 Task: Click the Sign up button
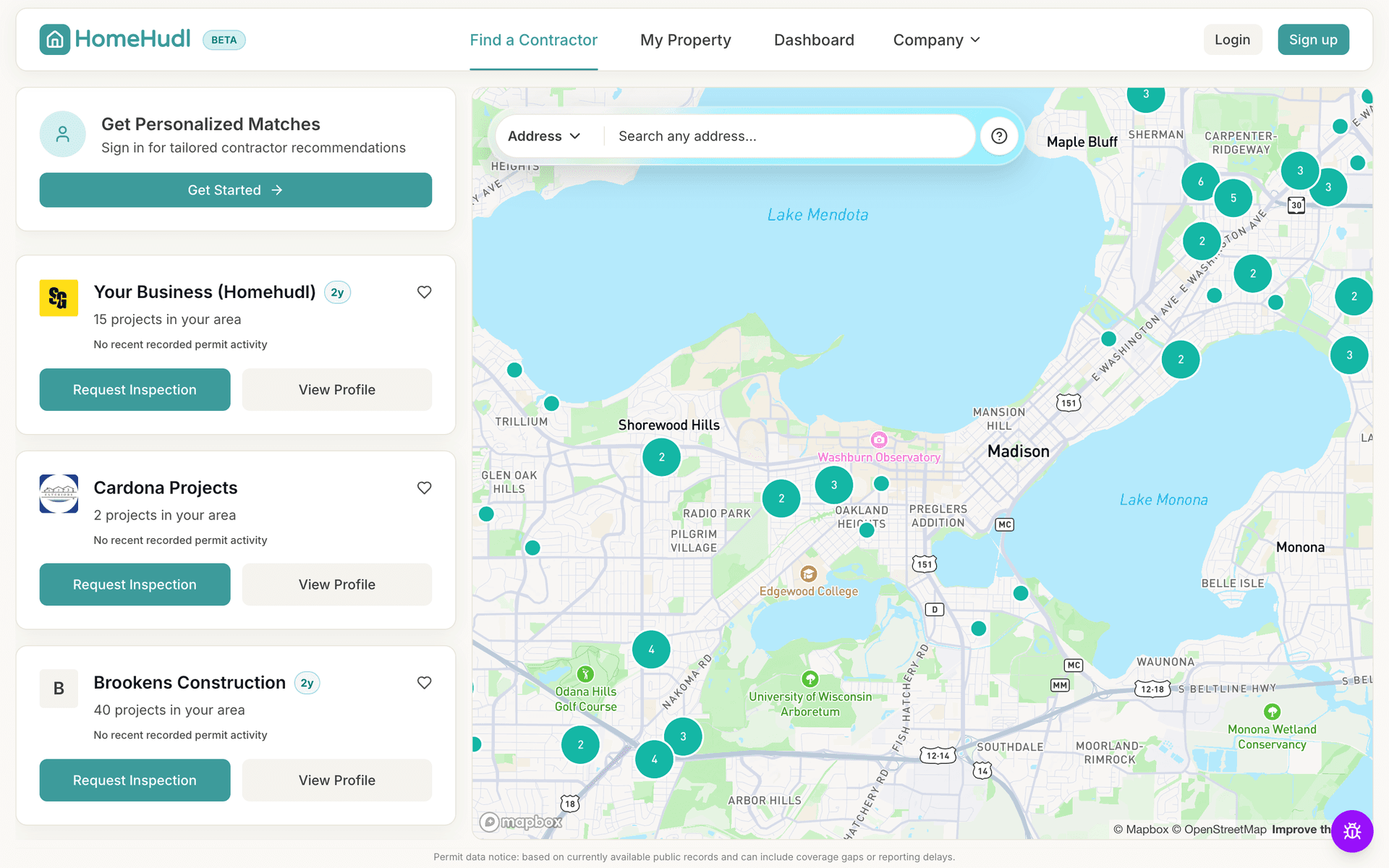point(1313,40)
